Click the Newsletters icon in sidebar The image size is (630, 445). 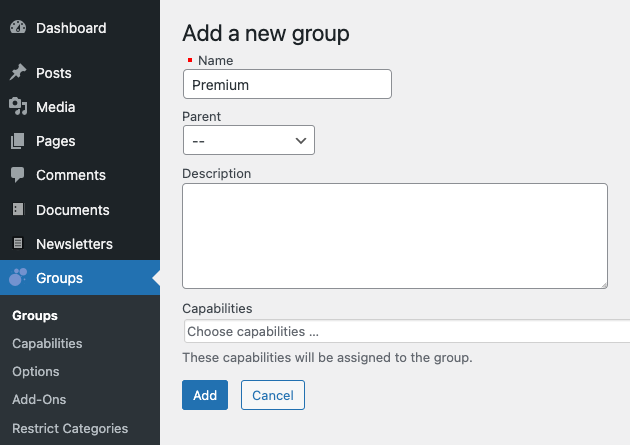pos(18,243)
